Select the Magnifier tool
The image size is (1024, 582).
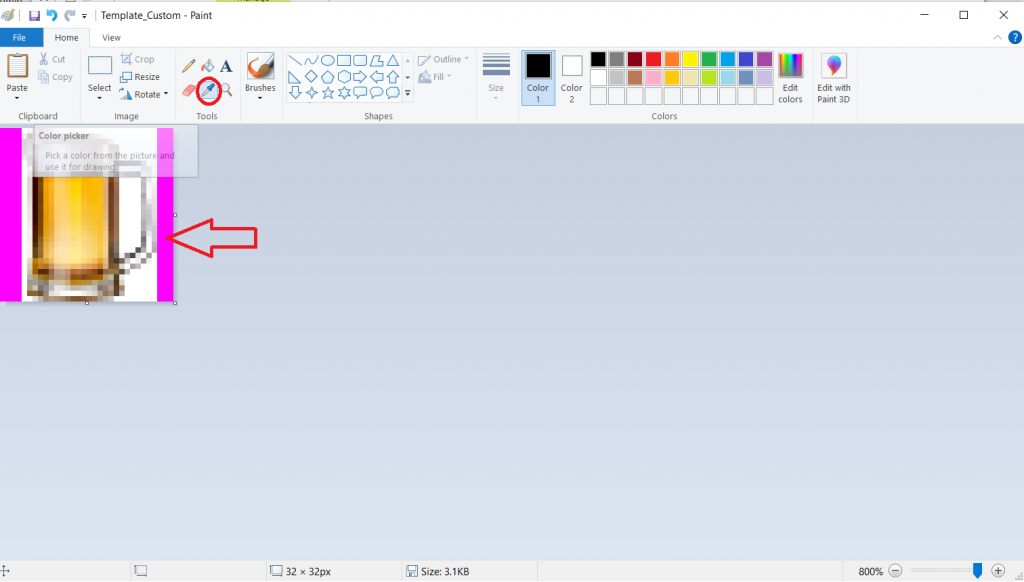click(x=227, y=91)
